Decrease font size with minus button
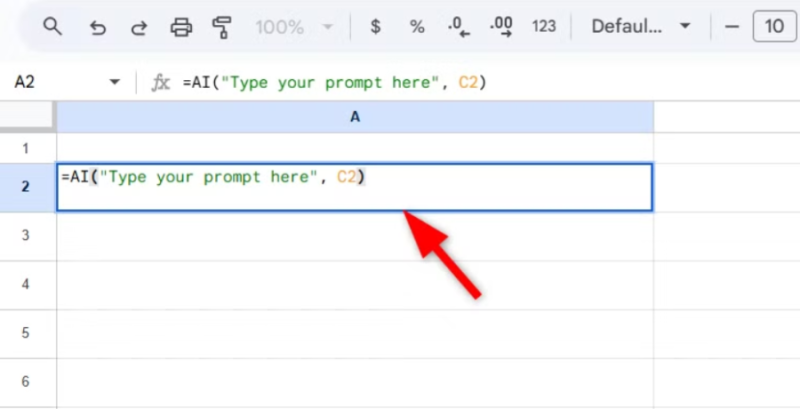The width and height of the screenshot is (800, 409). point(732,27)
